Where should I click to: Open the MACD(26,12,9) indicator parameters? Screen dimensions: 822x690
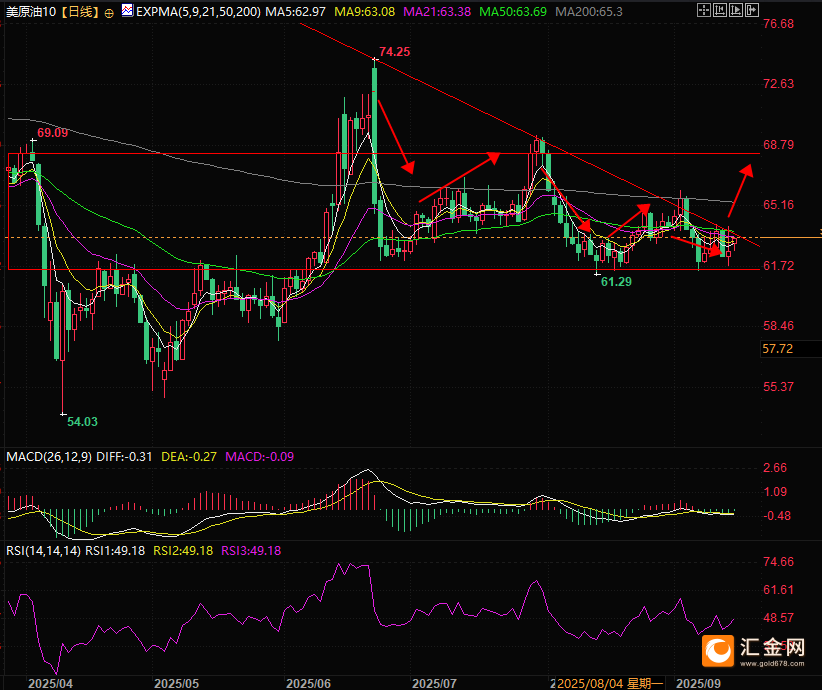coord(50,457)
